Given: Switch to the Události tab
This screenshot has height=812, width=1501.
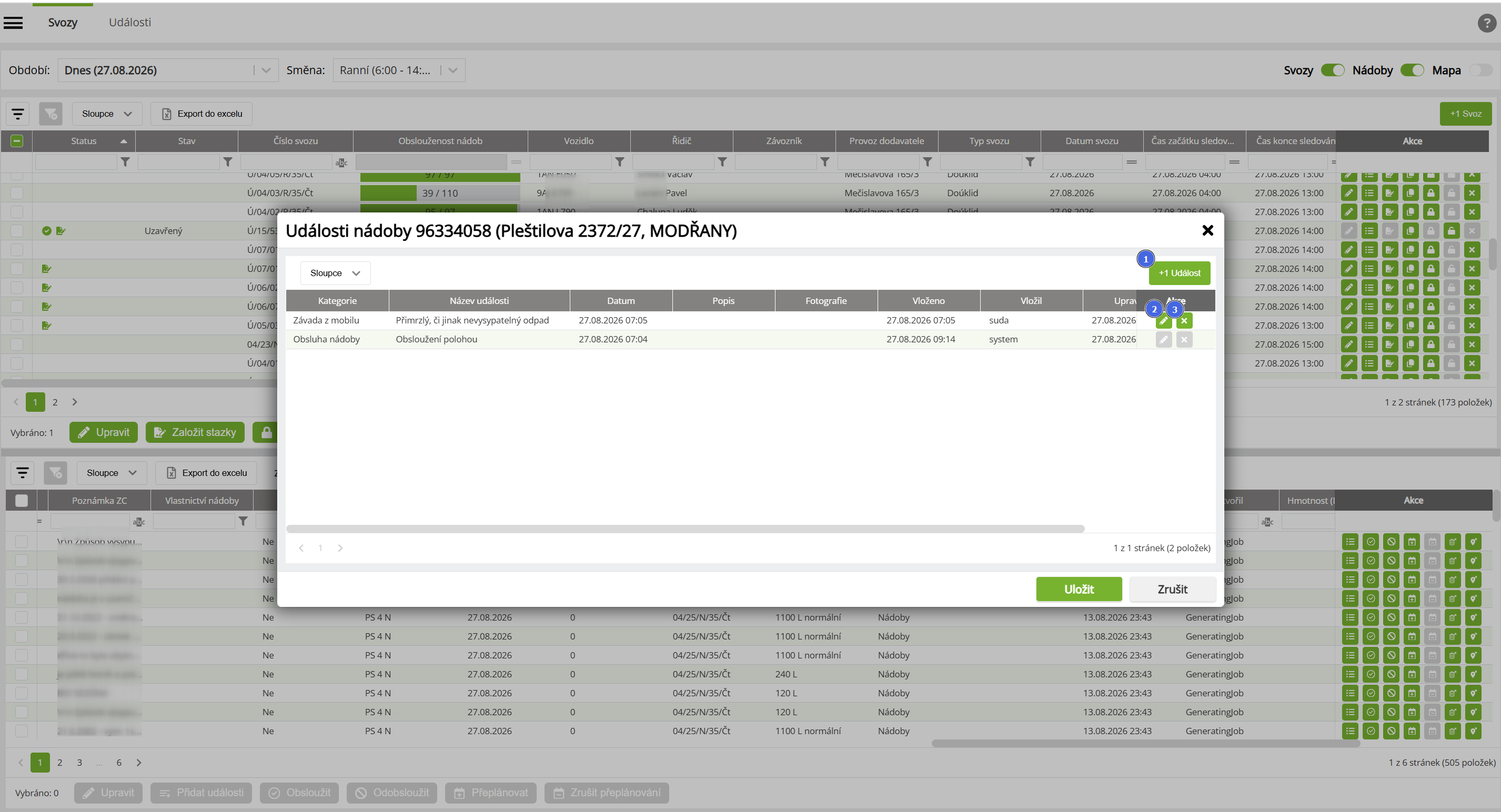Looking at the screenshot, I should coord(130,22).
